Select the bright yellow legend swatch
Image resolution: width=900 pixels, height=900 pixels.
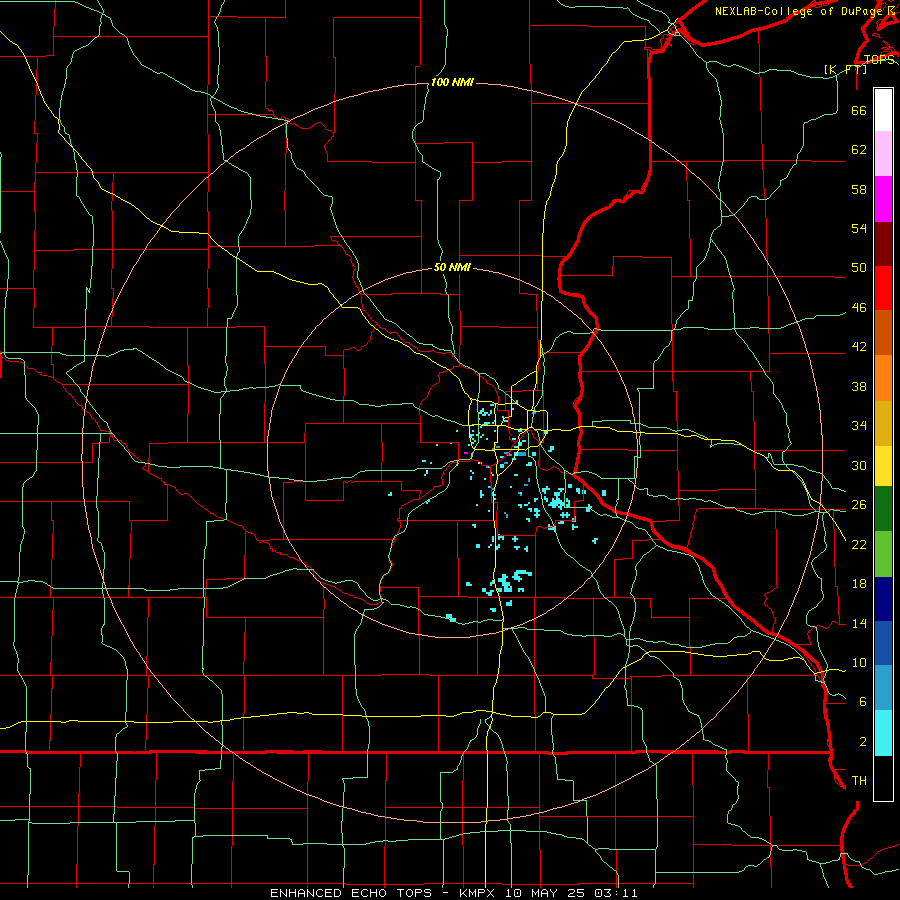[x=883, y=466]
